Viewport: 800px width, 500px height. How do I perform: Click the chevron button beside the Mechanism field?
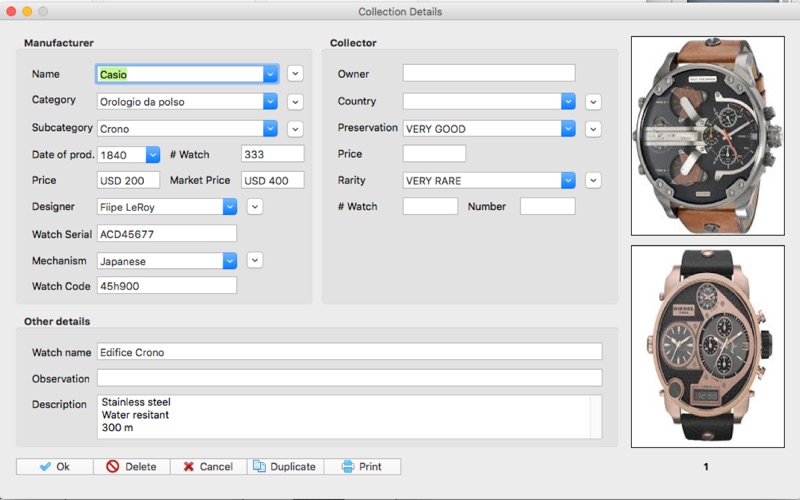(255, 260)
